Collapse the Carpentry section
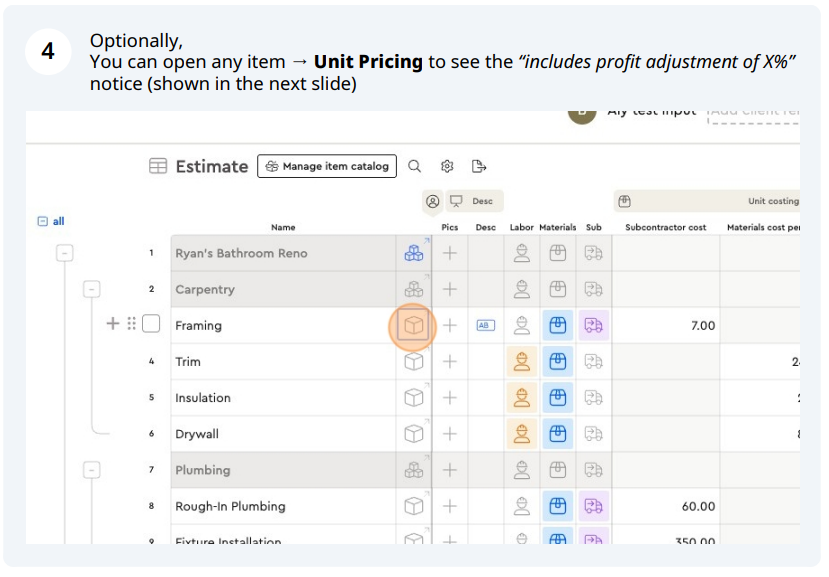Viewport: 829px width, 577px height. point(92,289)
